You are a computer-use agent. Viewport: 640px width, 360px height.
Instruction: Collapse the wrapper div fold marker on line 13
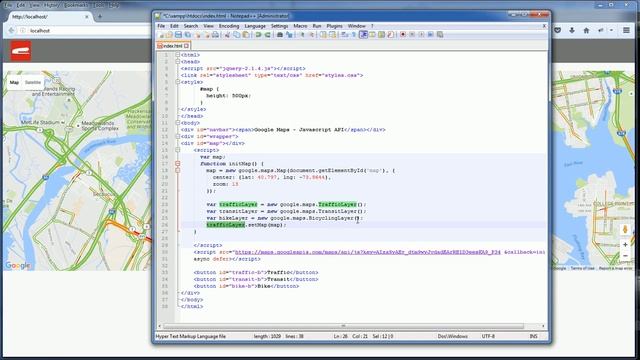(178, 136)
